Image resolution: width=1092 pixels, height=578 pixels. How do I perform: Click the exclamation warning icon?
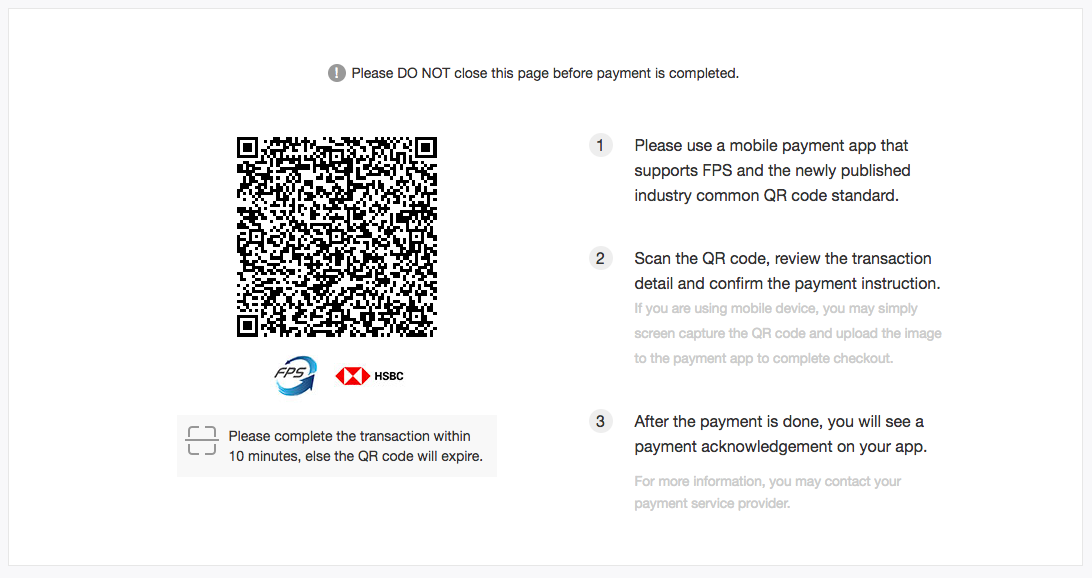(336, 73)
